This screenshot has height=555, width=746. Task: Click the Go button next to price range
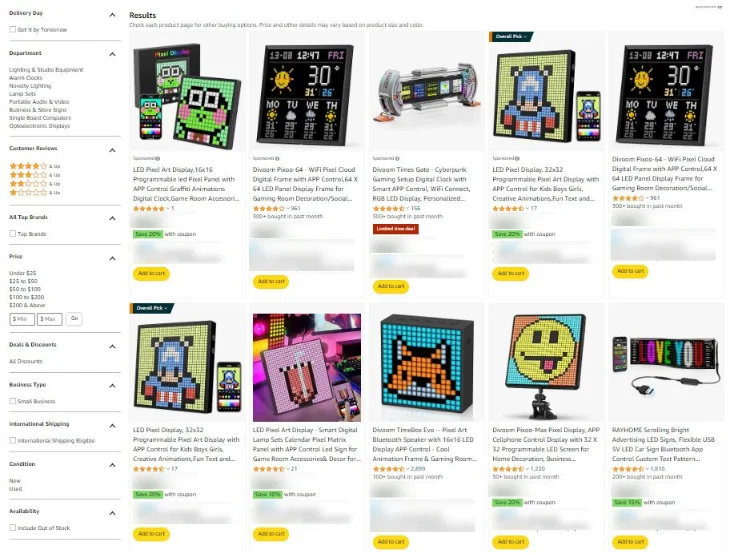point(74,319)
